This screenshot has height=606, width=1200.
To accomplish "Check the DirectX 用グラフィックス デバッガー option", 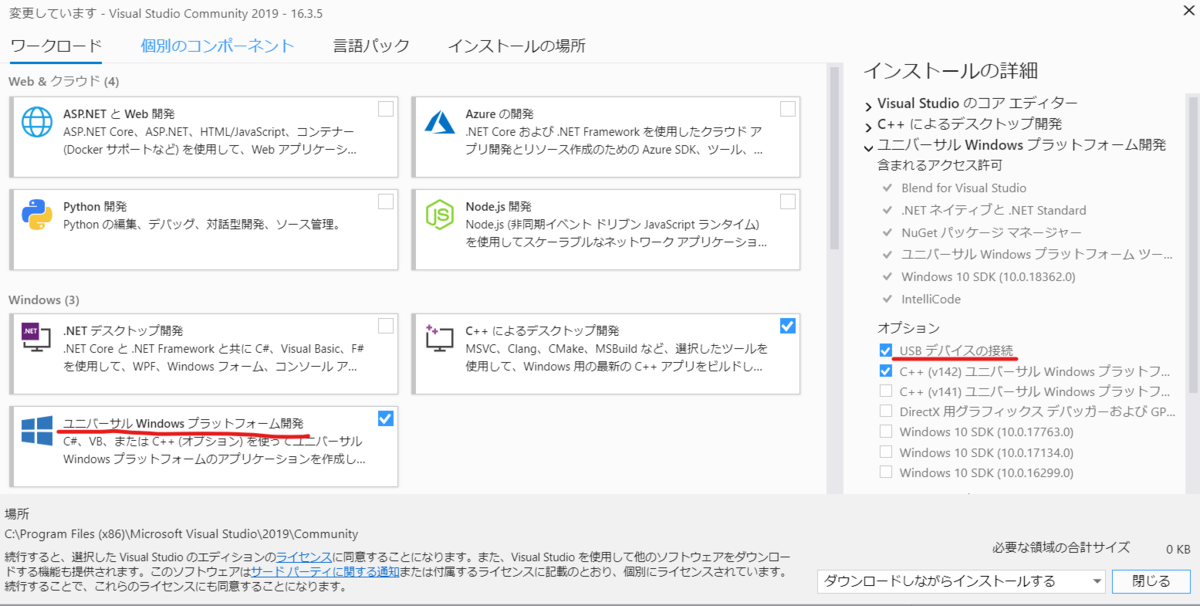I will pyautogui.click(x=886, y=411).
